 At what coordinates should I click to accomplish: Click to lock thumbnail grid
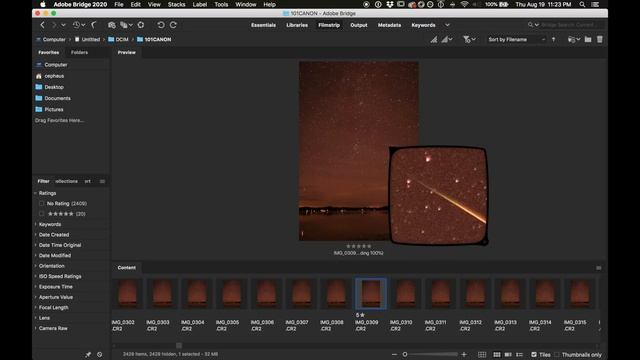tap(482, 355)
